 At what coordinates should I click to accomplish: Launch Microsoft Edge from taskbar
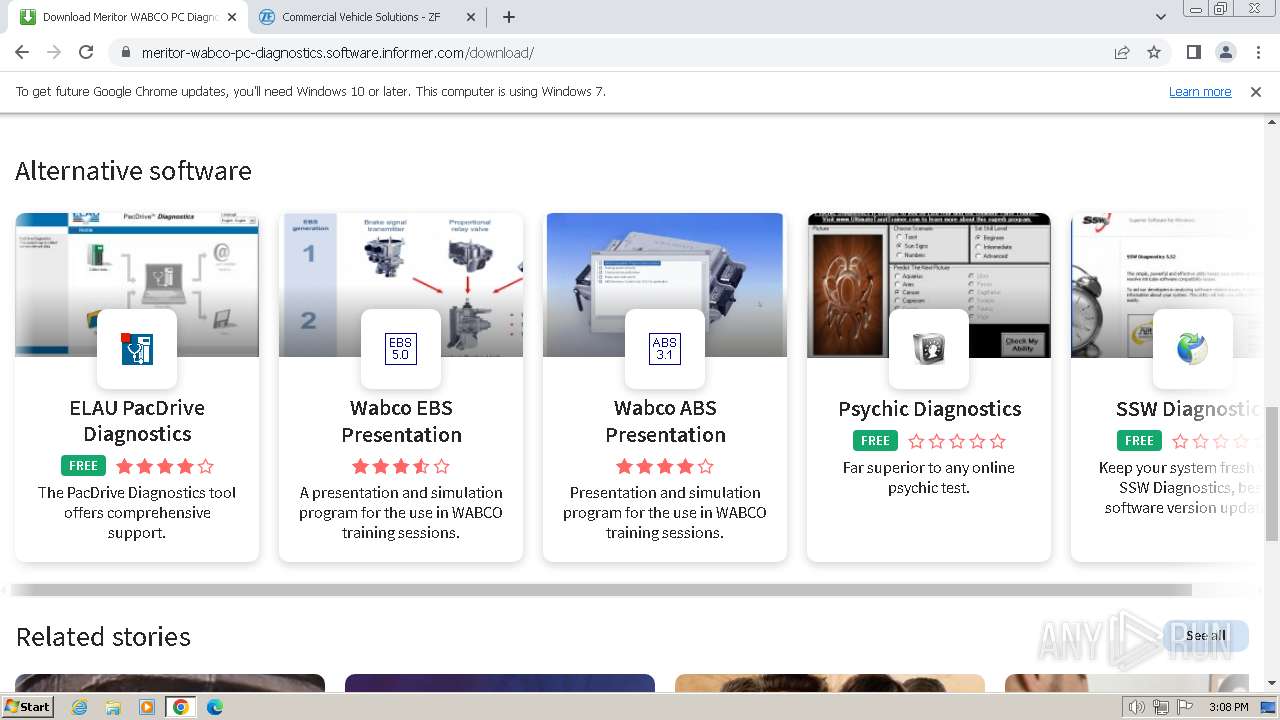(215, 707)
